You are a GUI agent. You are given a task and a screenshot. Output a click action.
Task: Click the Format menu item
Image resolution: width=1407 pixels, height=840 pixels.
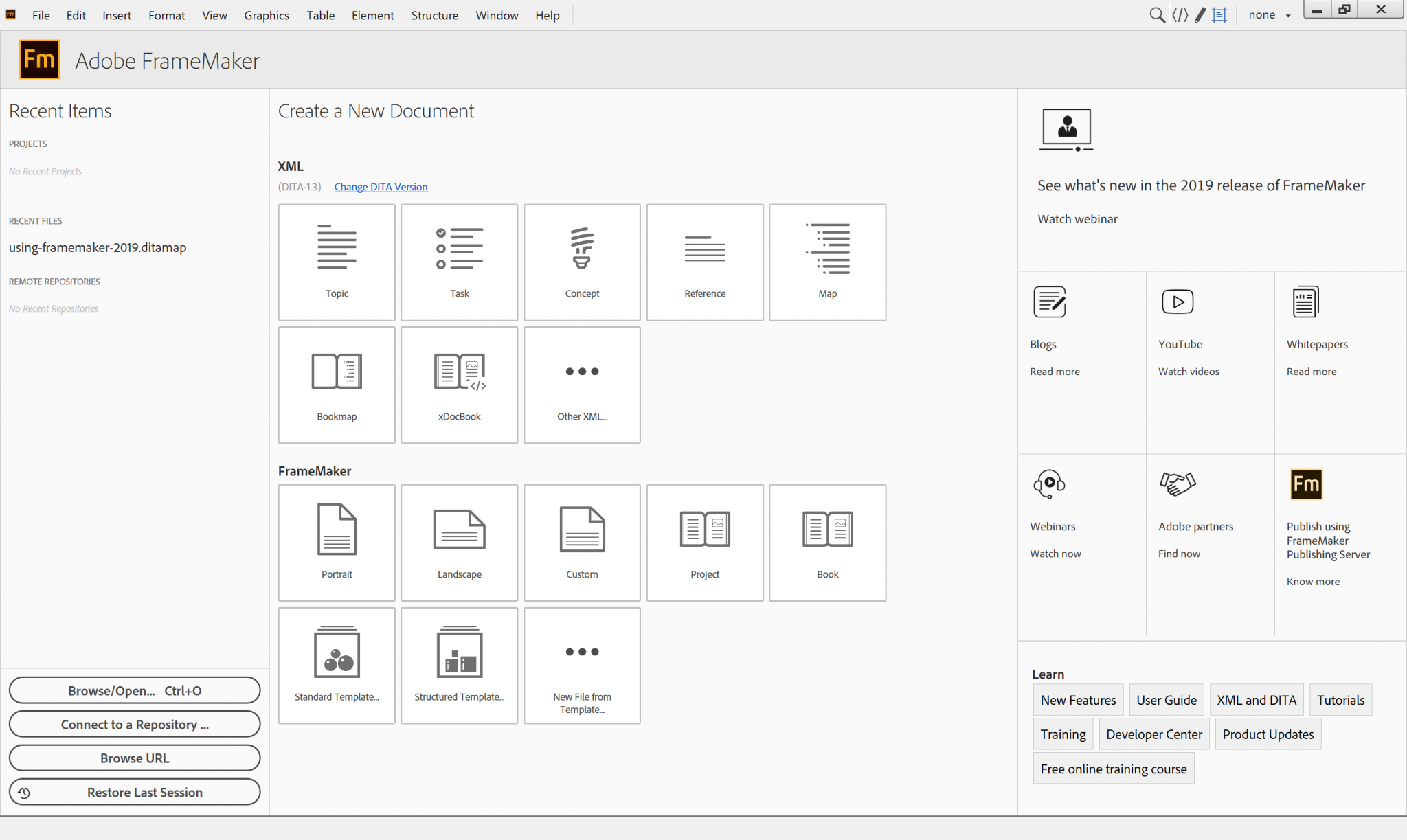click(166, 15)
